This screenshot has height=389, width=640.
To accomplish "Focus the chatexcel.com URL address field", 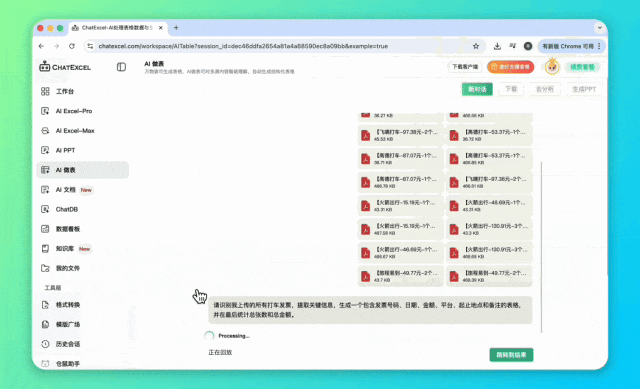I will click(243, 46).
